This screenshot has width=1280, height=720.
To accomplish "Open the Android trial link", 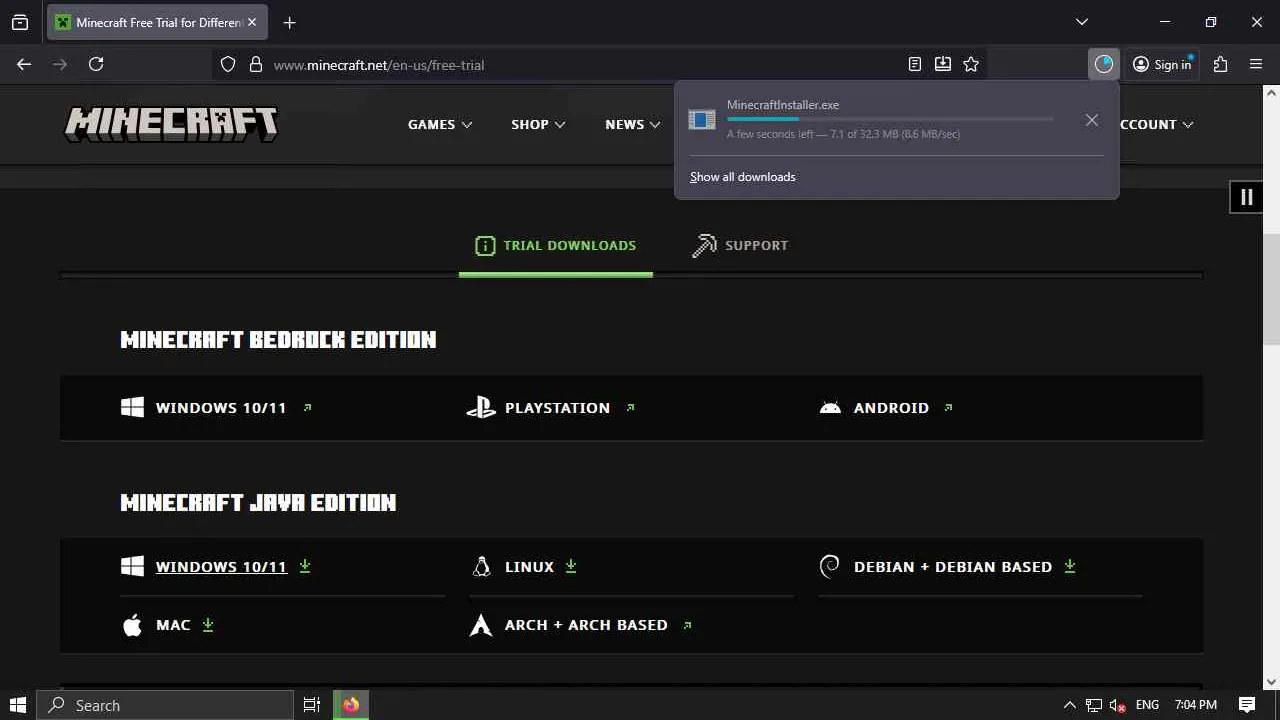I will point(886,408).
